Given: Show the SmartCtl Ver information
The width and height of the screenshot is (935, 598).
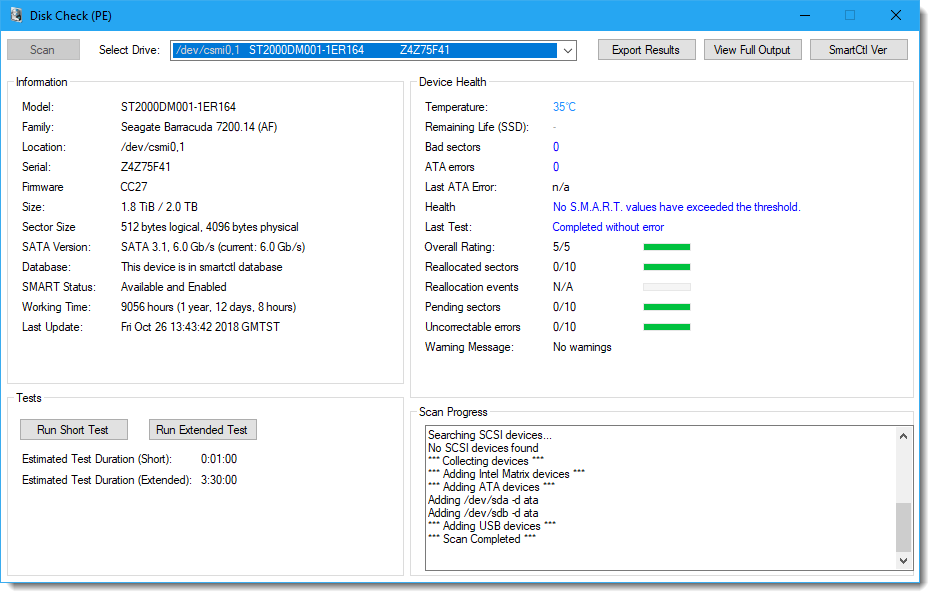Looking at the screenshot, I should point(857,50).
